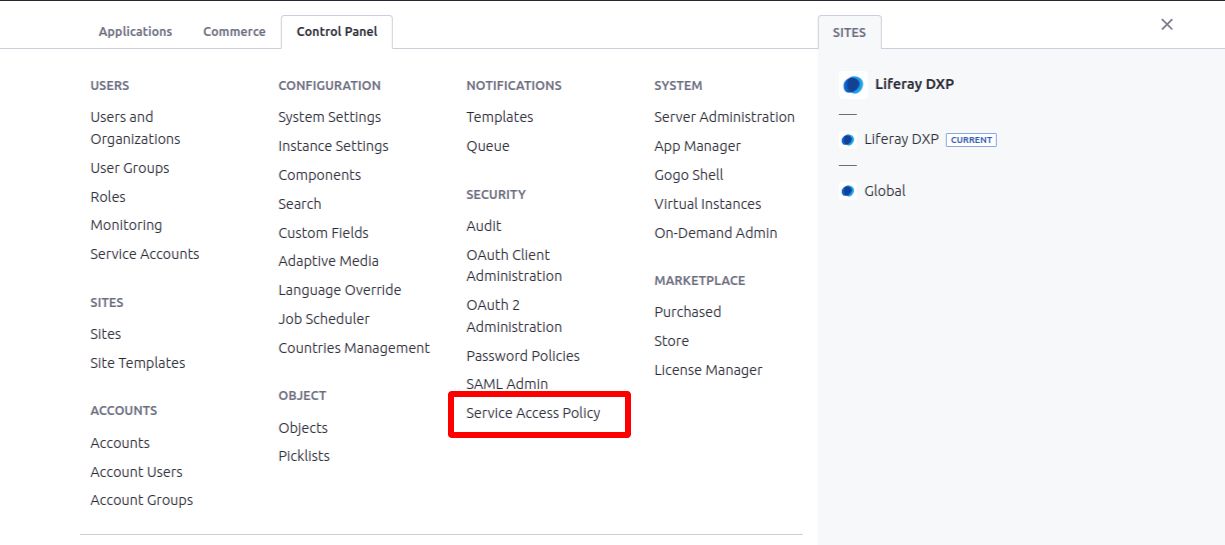Close the applications menu with X
1225x545 pixels.
(1167, 25)
